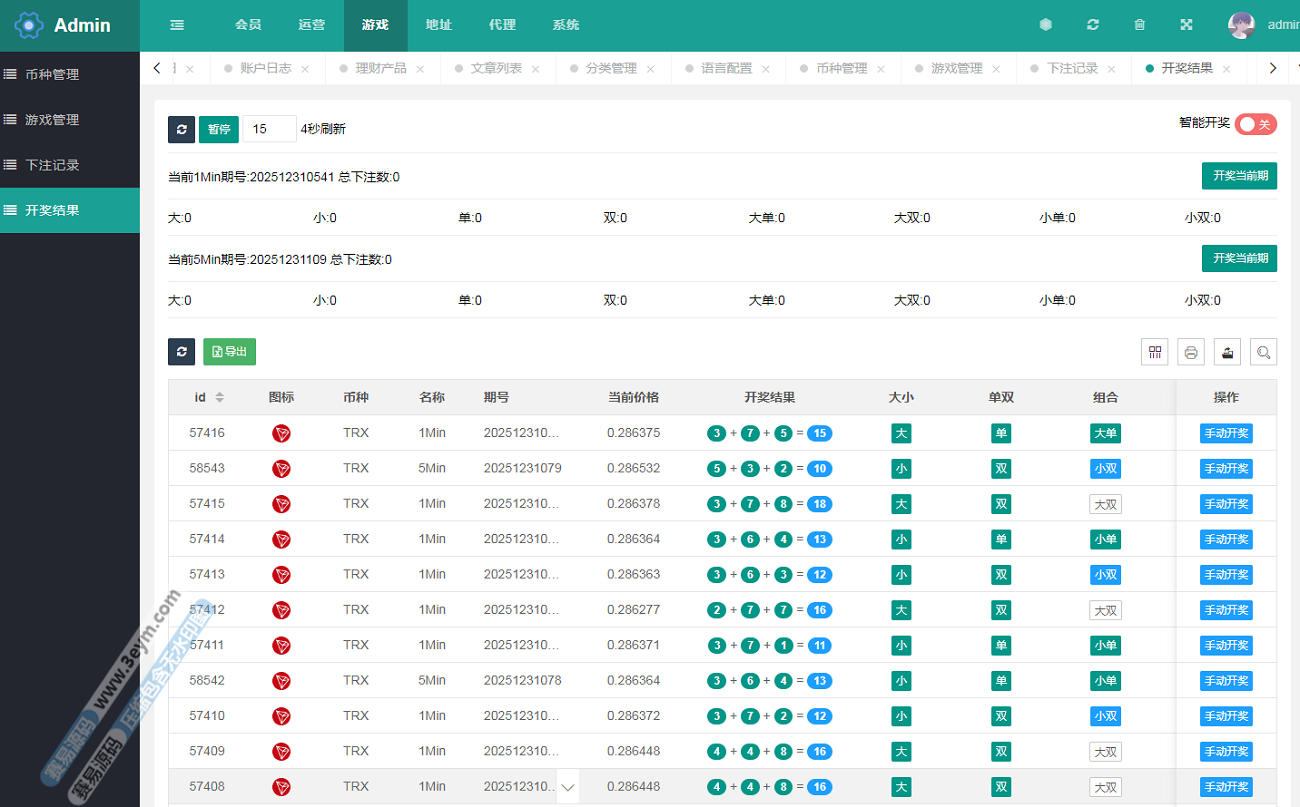Viewport: 1300px width, 807px height.
Task: Open the 会员 top menu
Action: point(248,25)
